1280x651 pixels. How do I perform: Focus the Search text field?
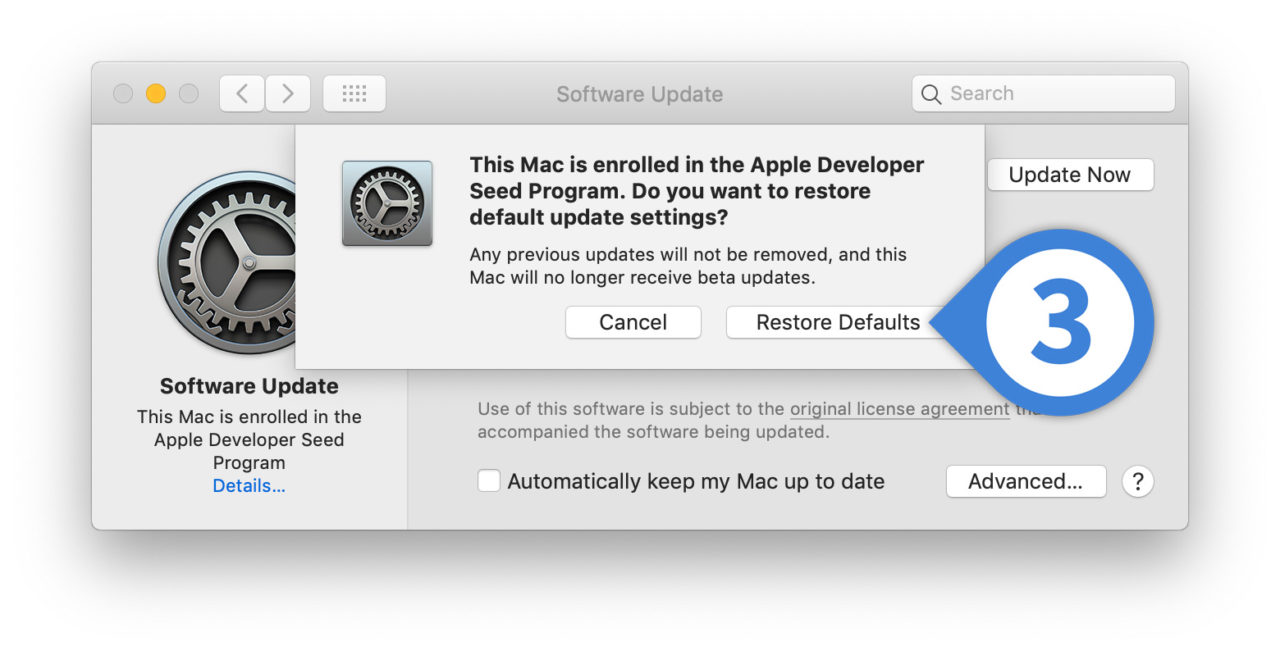1043,94
